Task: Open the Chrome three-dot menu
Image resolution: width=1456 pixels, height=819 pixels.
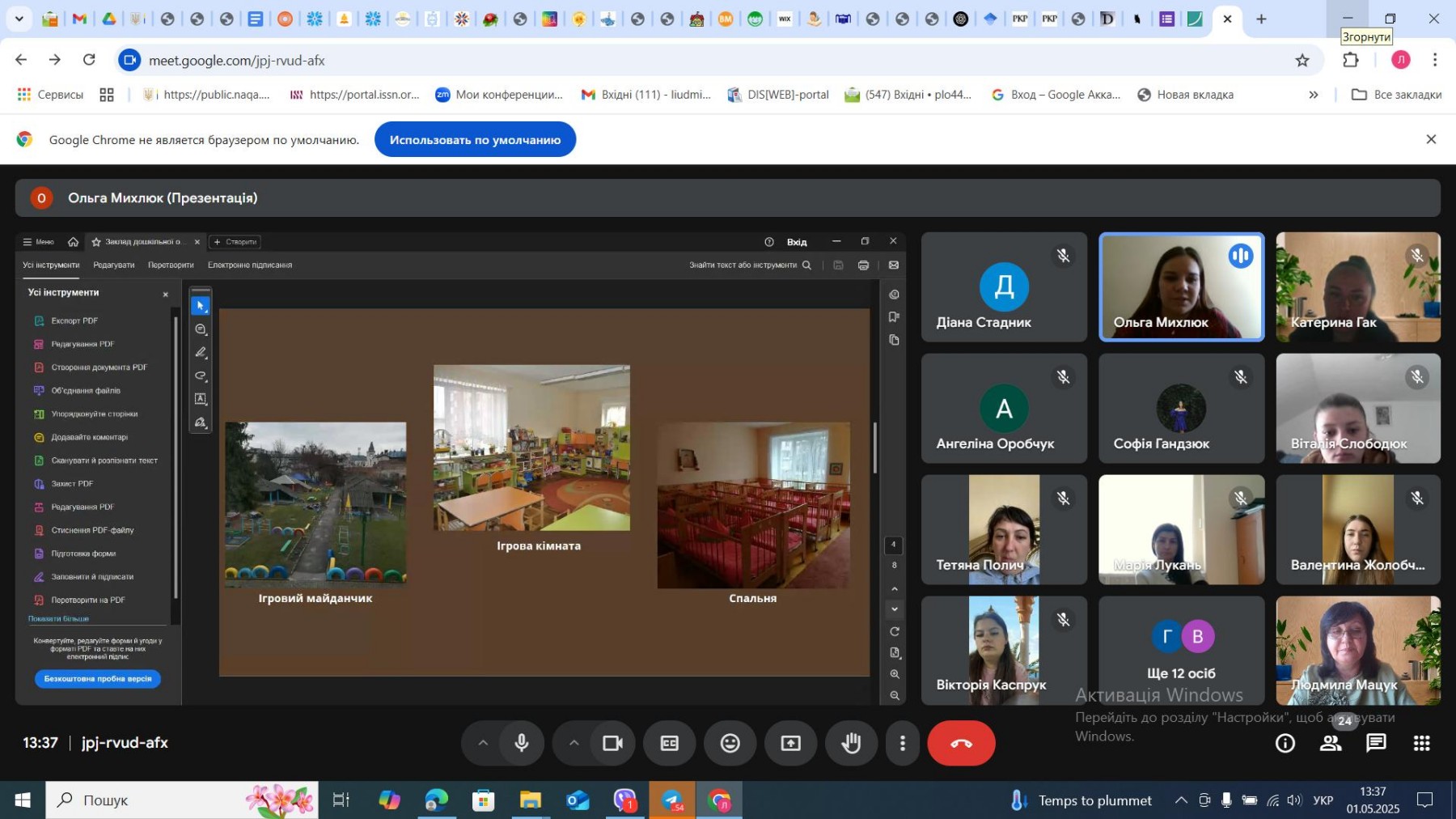Action: [x=1435, y=60]
